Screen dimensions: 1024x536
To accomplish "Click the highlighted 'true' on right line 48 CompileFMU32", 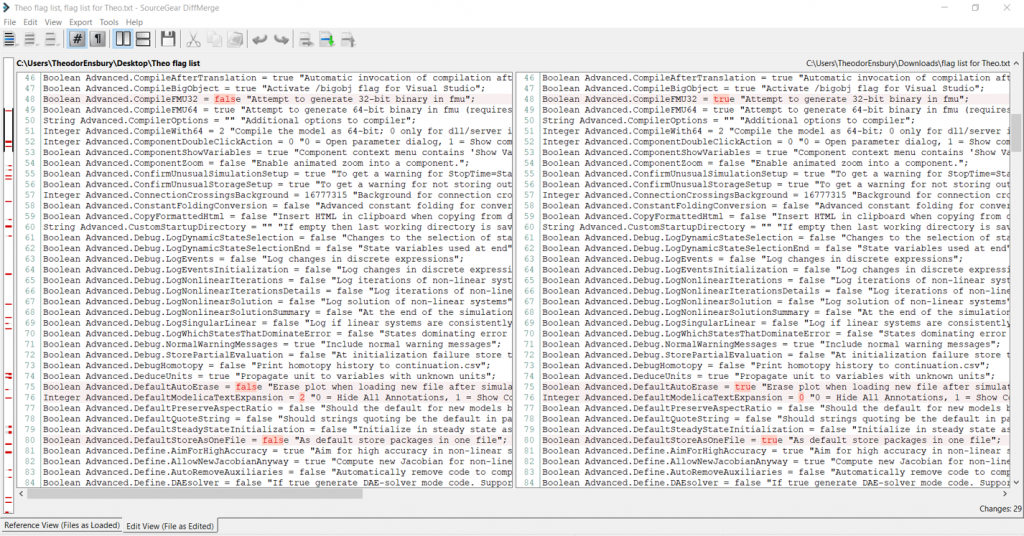I will [x=724, y=99].
